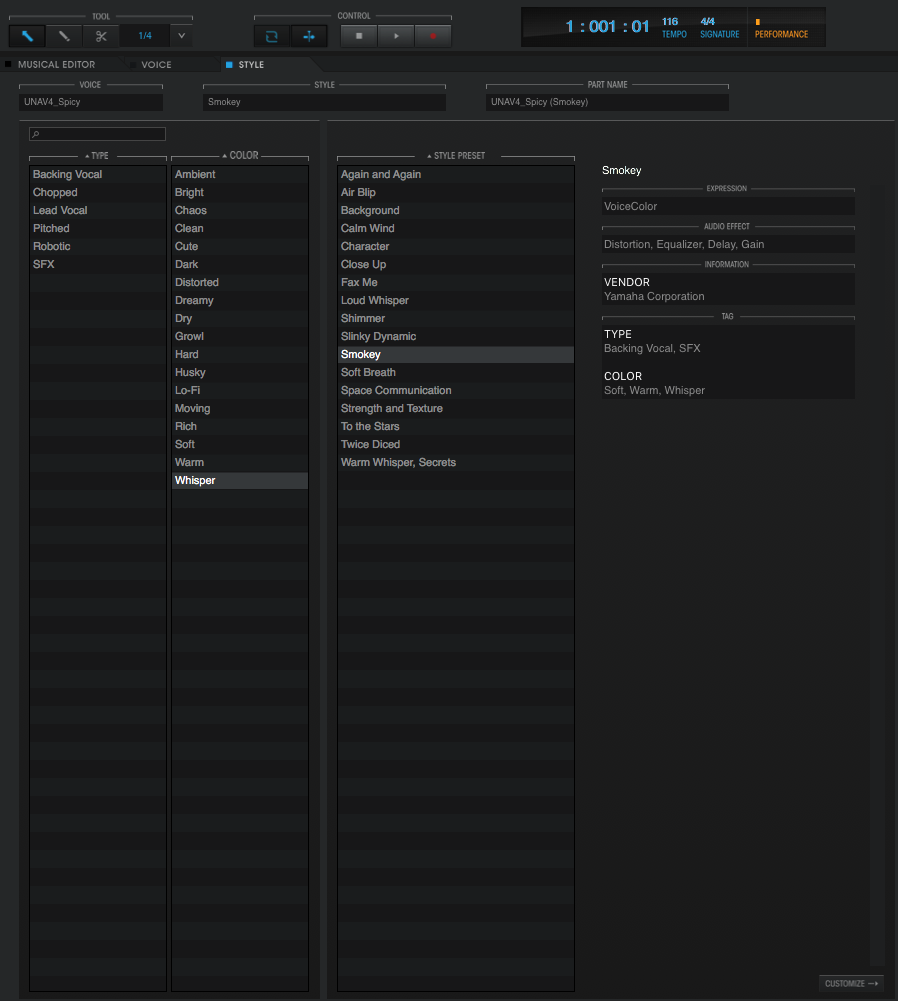Click the Record button
The image size is (898, 1001).
pyautogui.click(x=433, y=36)
